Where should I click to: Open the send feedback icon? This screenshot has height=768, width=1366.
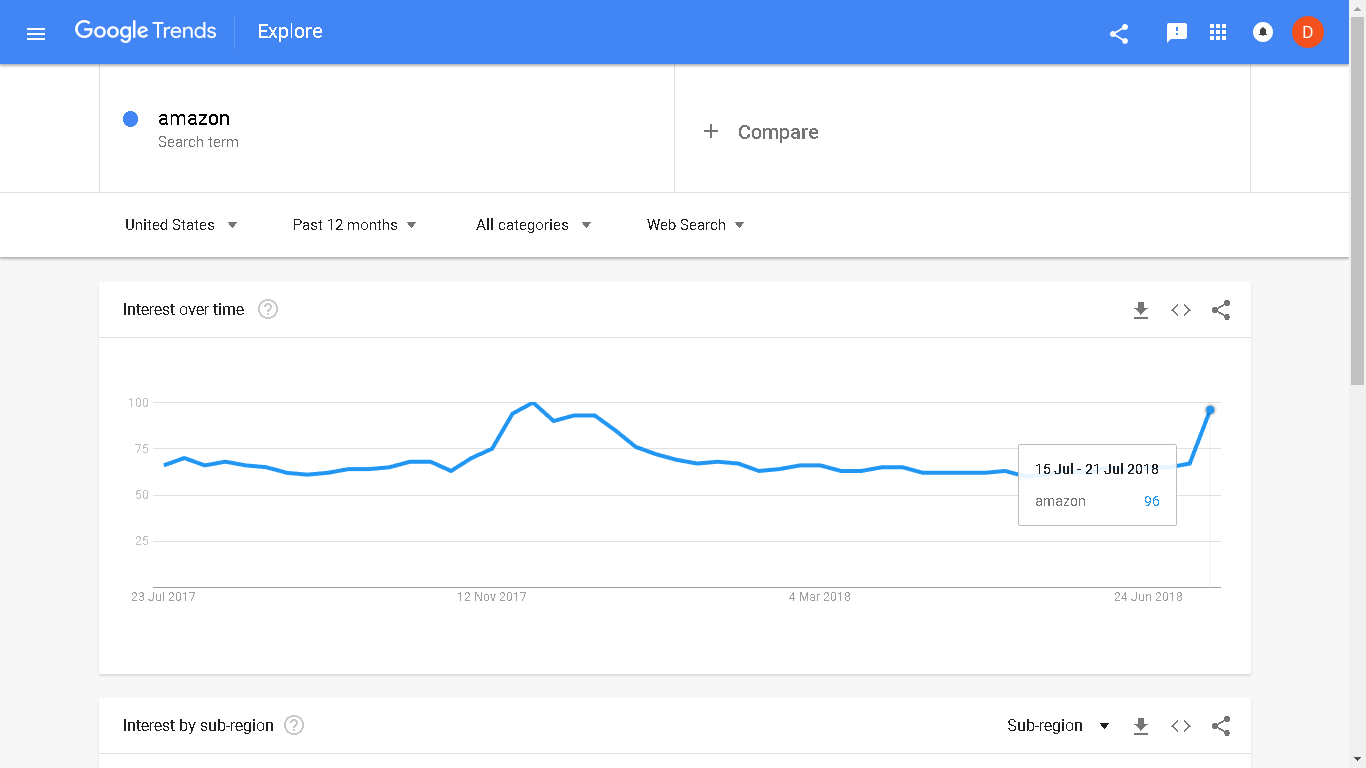(1177, 33)
